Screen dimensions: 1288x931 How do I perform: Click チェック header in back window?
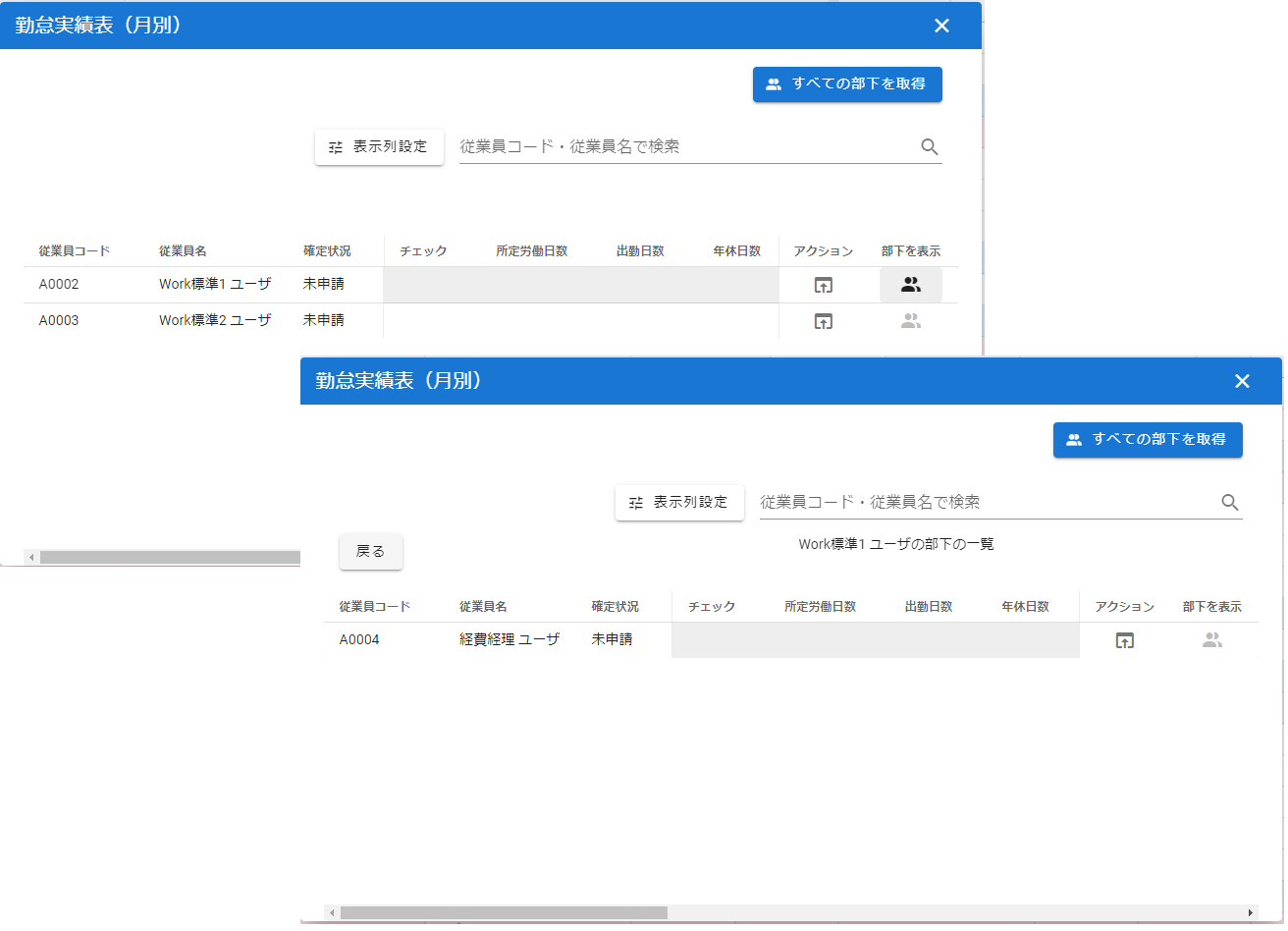pos(423,251)
